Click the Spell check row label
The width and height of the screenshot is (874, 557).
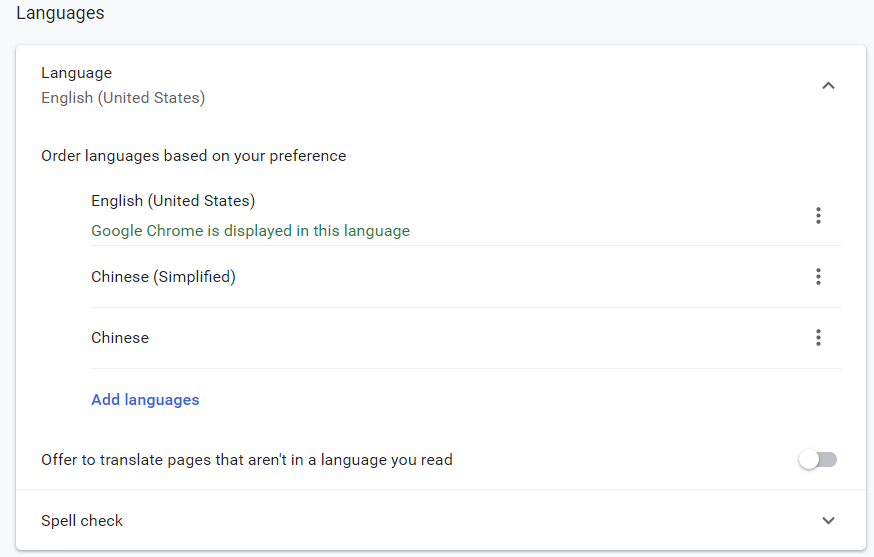point(82,520)
